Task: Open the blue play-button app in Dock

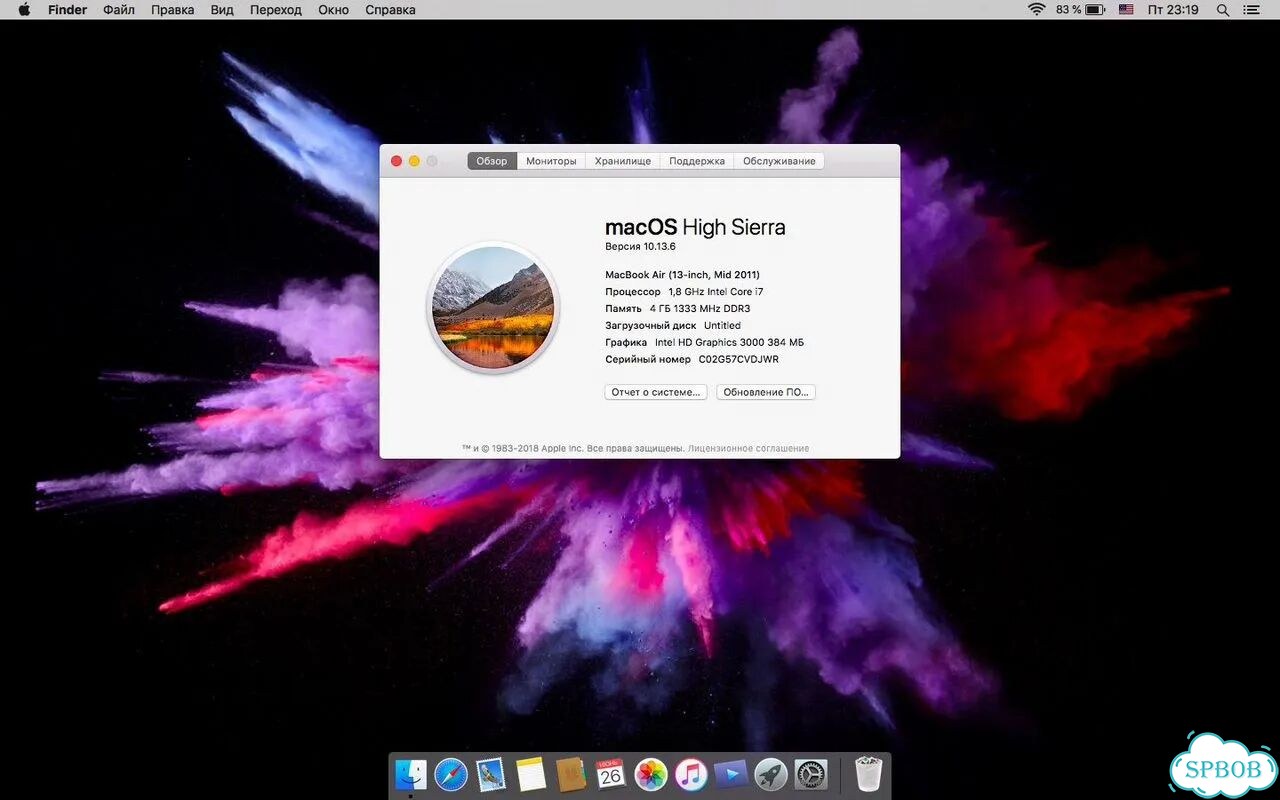Action: pos(731,774)
